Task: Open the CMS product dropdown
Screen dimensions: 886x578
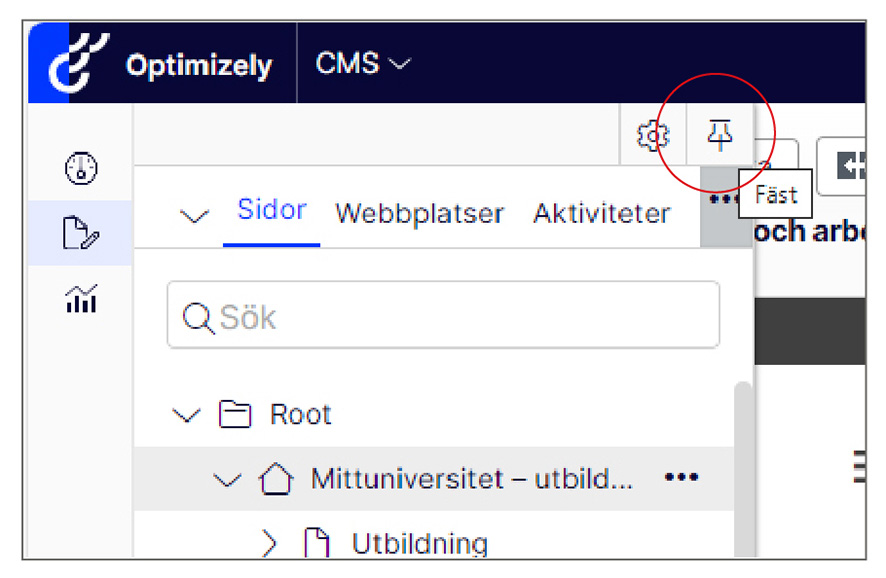Action: point(363,63)
